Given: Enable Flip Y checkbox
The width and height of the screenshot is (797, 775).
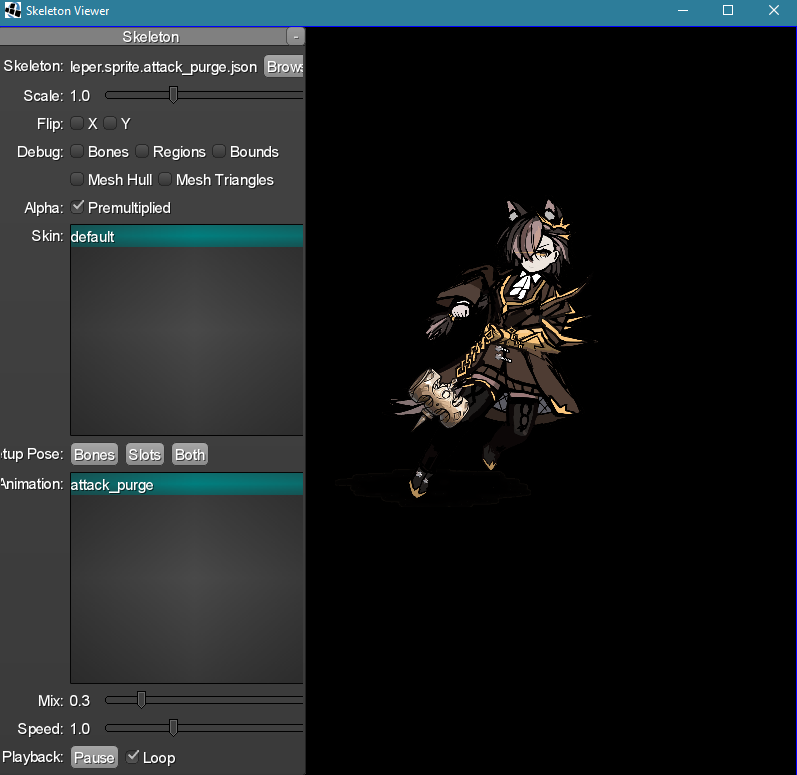Looking at the screenshot, I should point(110,123).
